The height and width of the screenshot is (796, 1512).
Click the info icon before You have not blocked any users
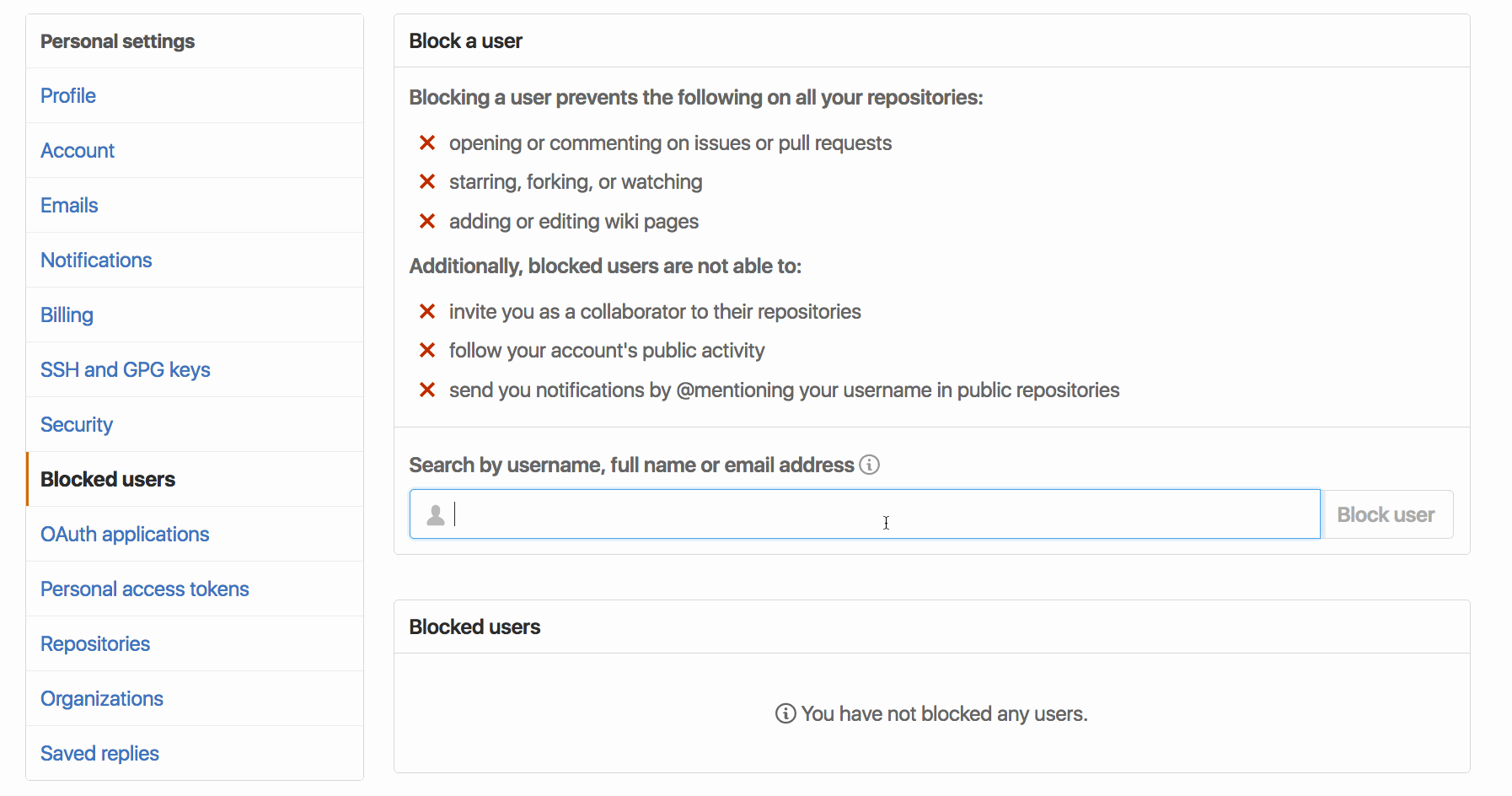[x=785, y=713]
